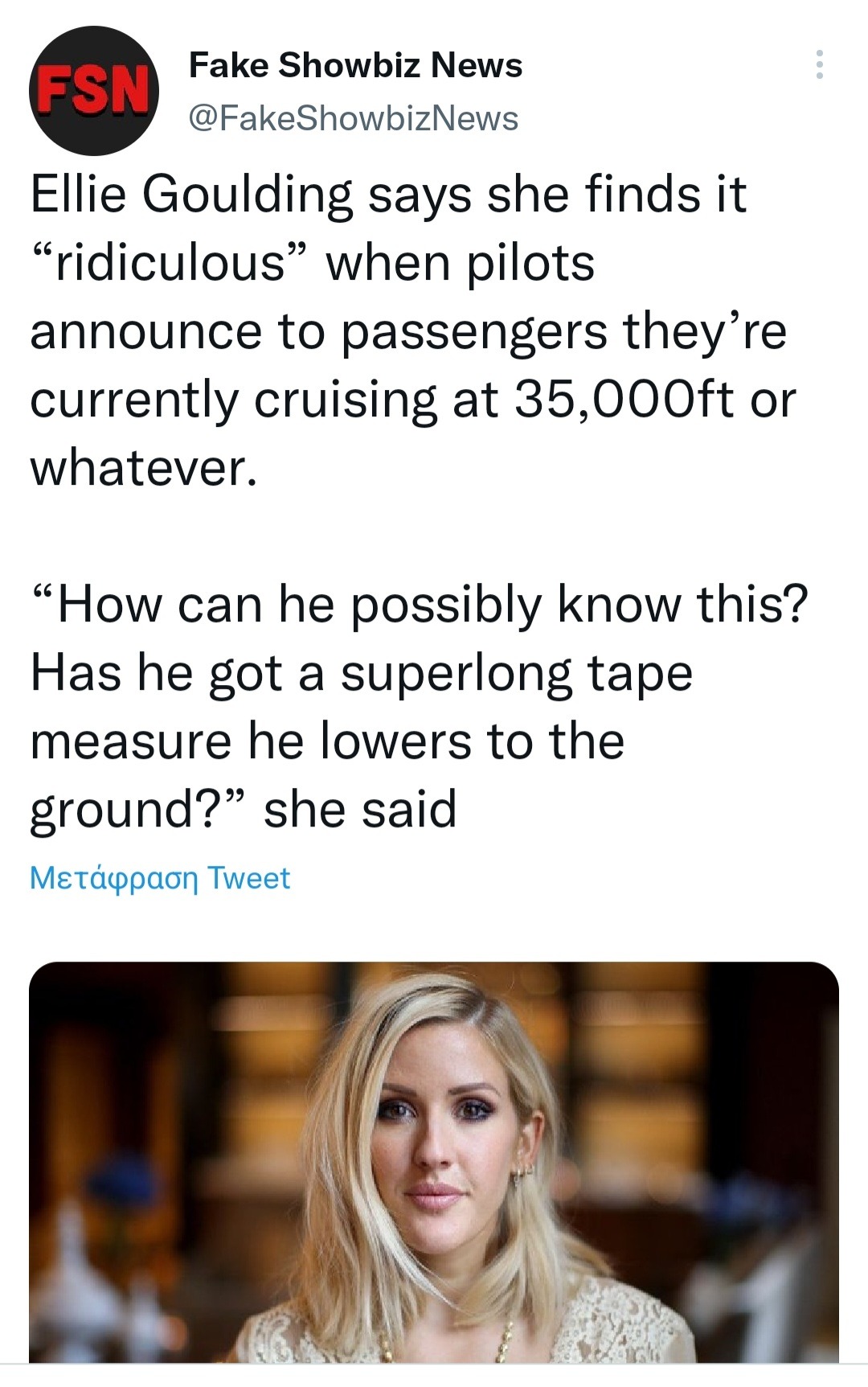This screenshot has height=1387, width=868.
Task: Tap the words "Ellie Goulding" in the tweet
Action: click(x=191, y=195)
